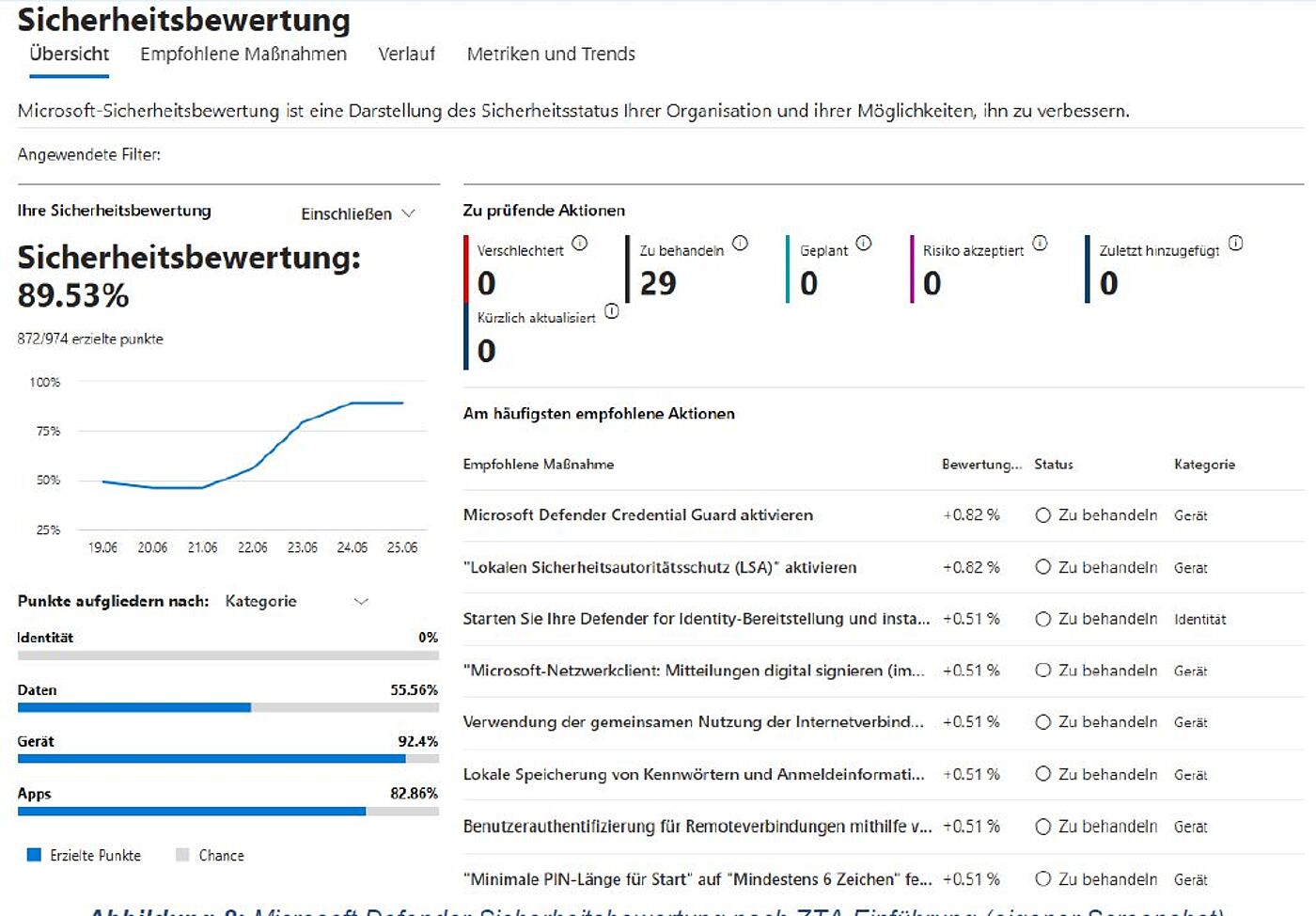Select status circle for LSA aktivieren row
Viewport: 1316px width, 916px height.
coord(1042,567)
